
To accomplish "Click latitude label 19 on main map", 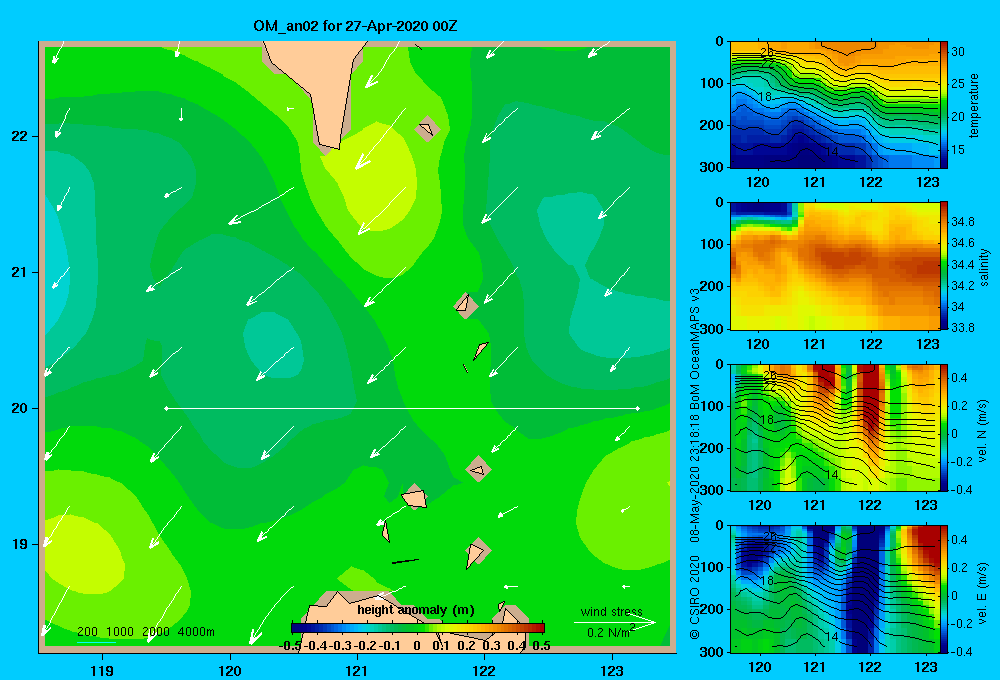I will [x=20, y=544].
